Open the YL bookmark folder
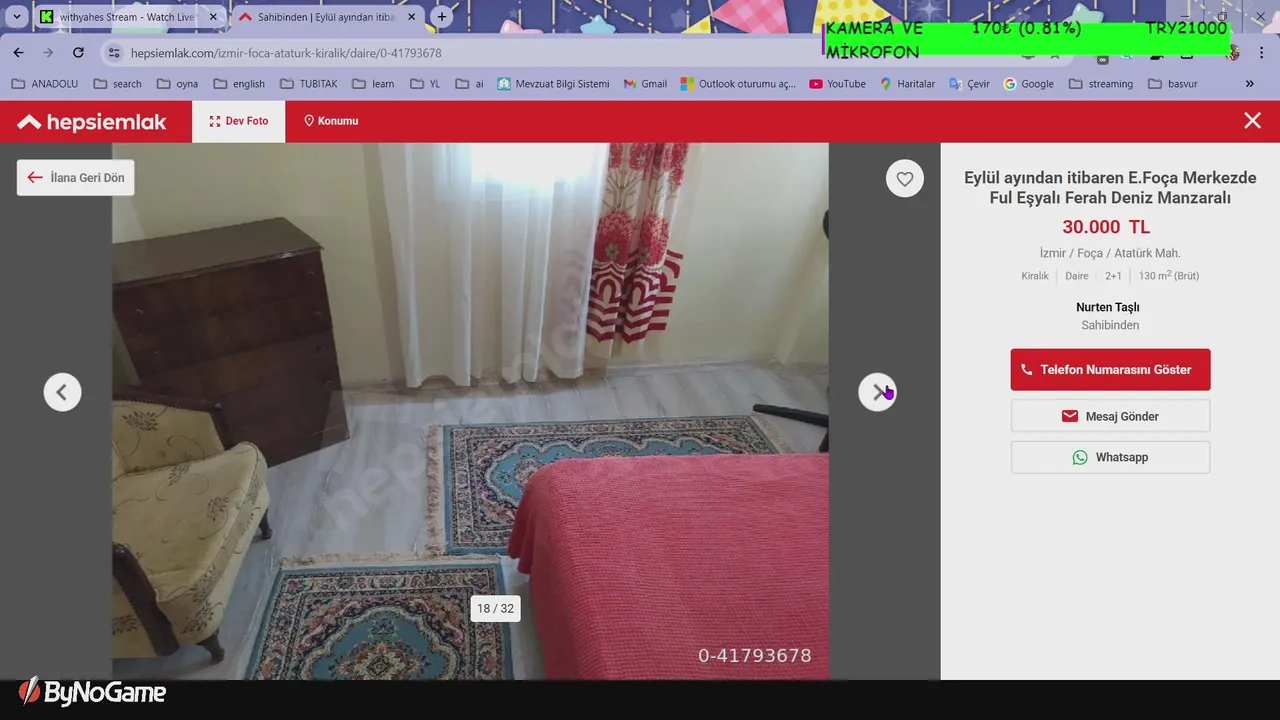This screenshot has height=720, width=1280. point(425,84)
